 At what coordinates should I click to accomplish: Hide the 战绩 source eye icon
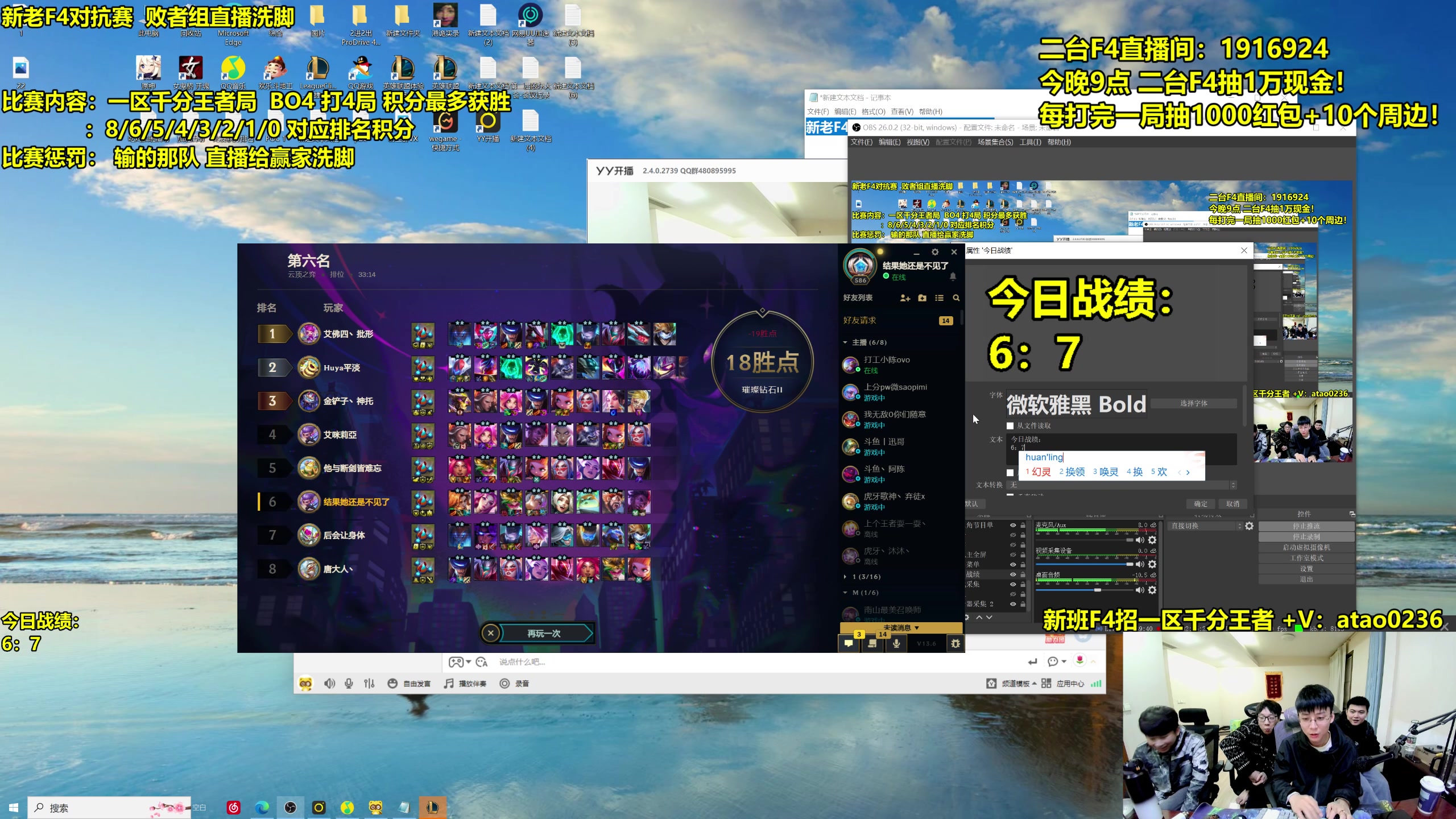[1013, 574]
